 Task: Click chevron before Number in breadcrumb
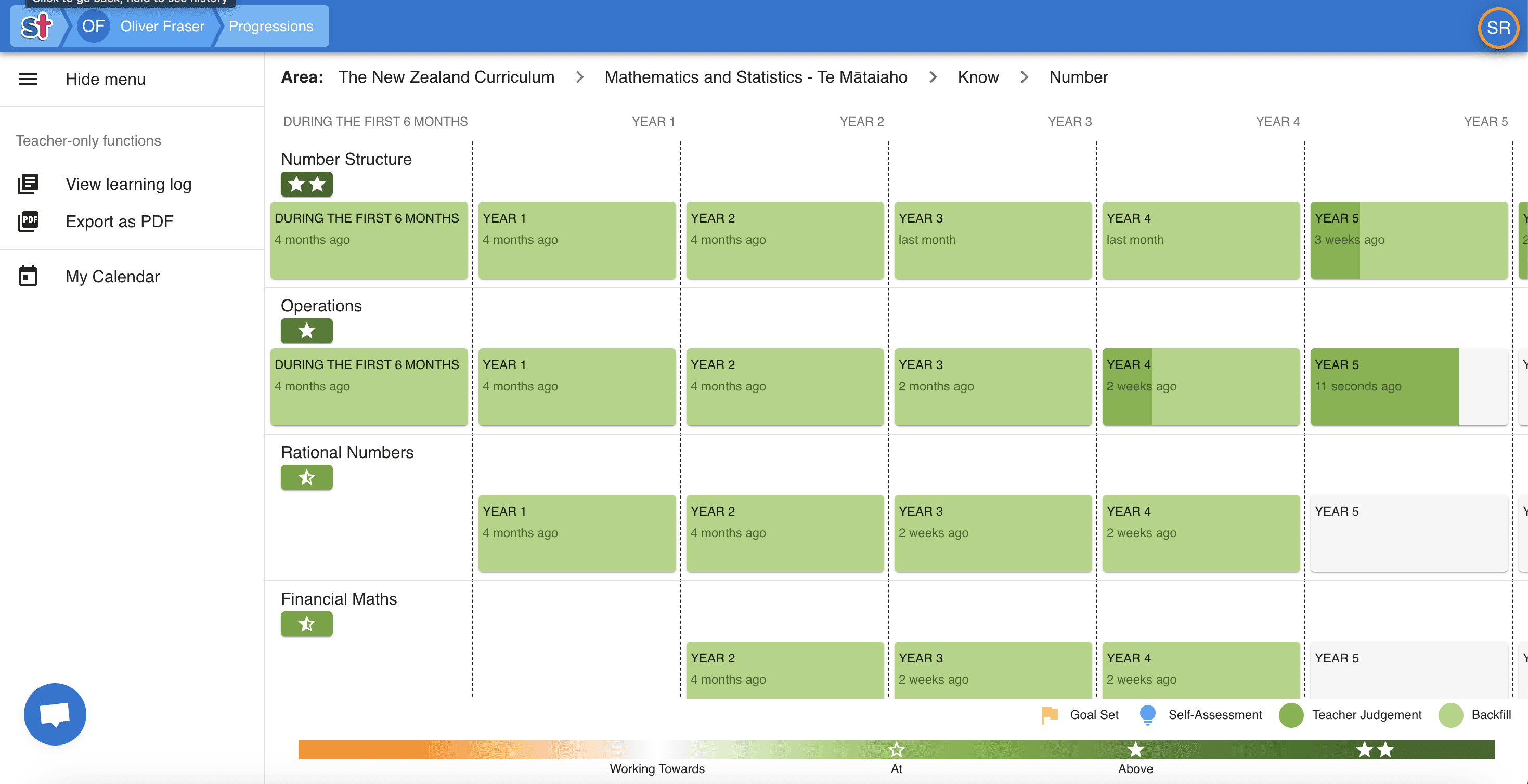pyautogui.click(x=1024, y=77)
